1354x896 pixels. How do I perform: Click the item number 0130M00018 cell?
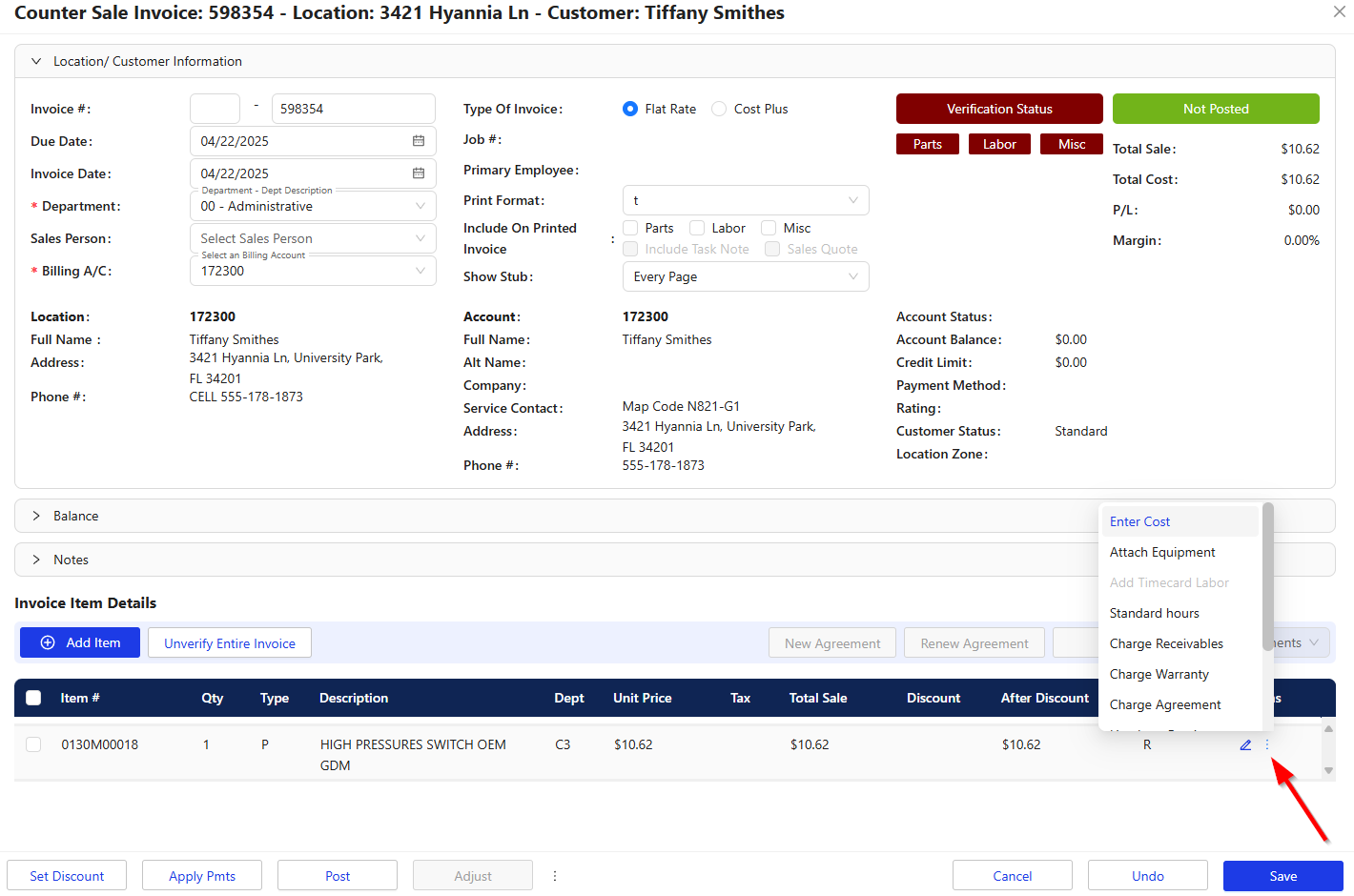(100, 744)
